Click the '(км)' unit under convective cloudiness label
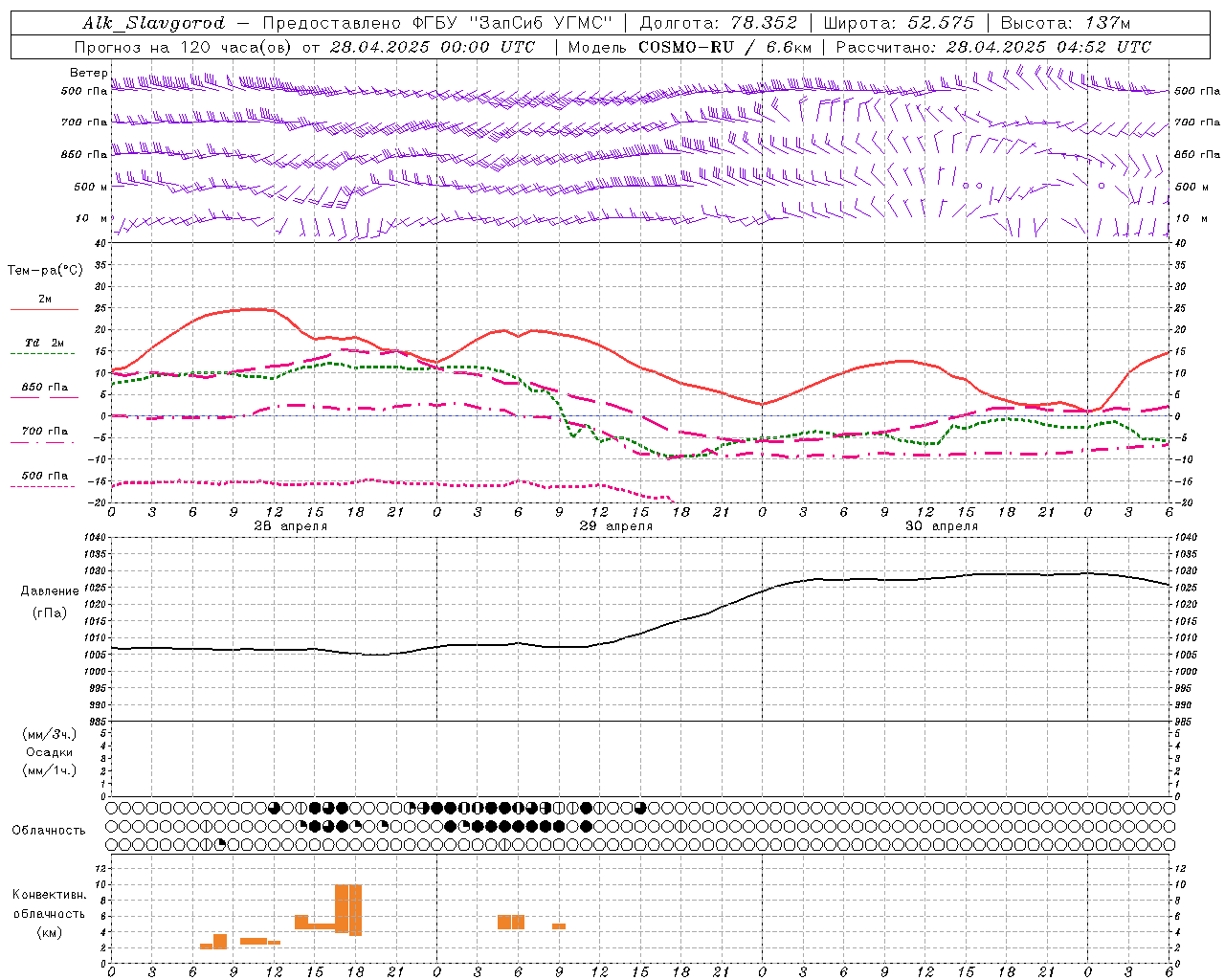 pos(49,932)
